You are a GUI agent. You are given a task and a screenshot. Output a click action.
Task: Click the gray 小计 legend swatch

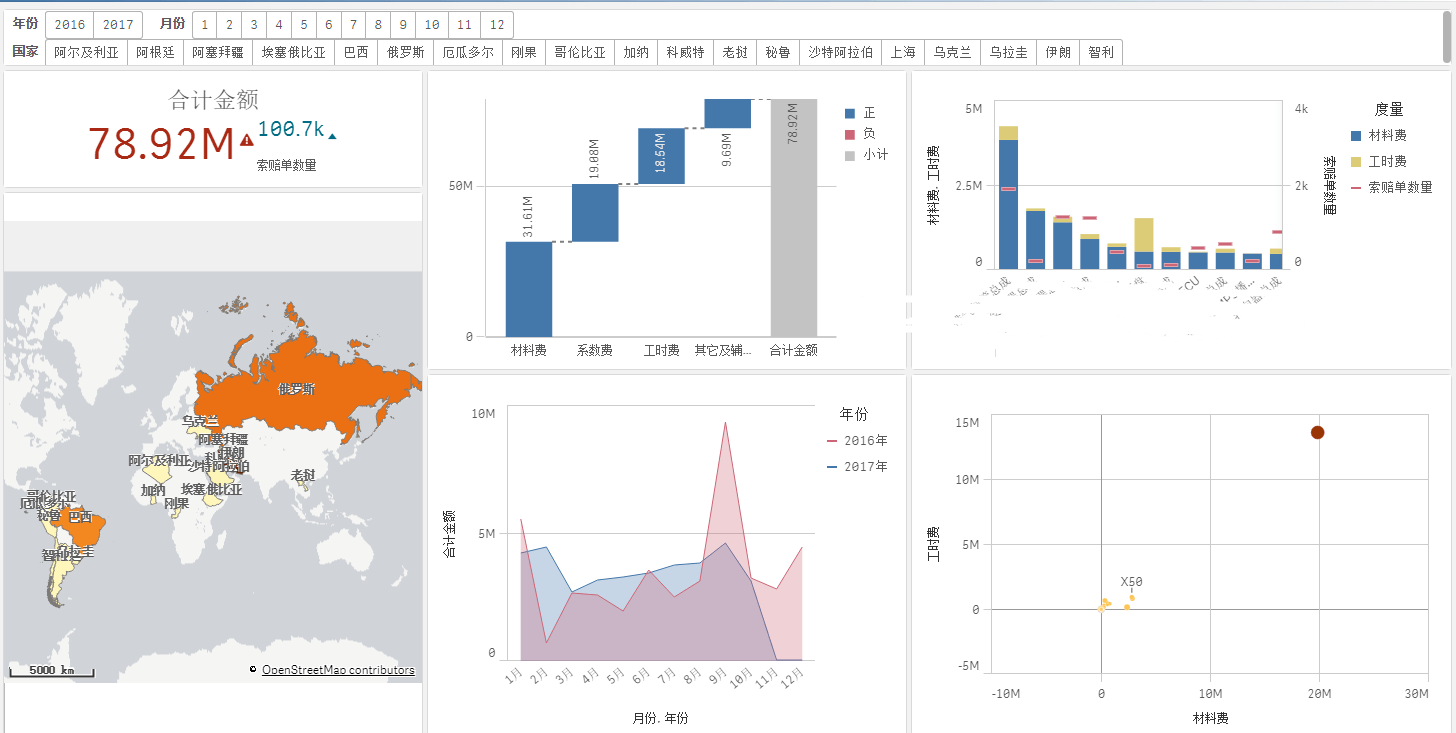click(x=850, y=155)
